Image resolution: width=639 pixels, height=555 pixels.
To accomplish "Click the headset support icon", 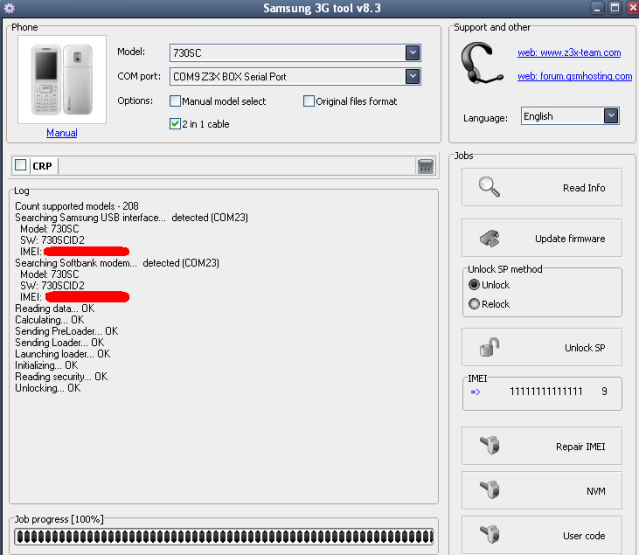I will 482,63.
